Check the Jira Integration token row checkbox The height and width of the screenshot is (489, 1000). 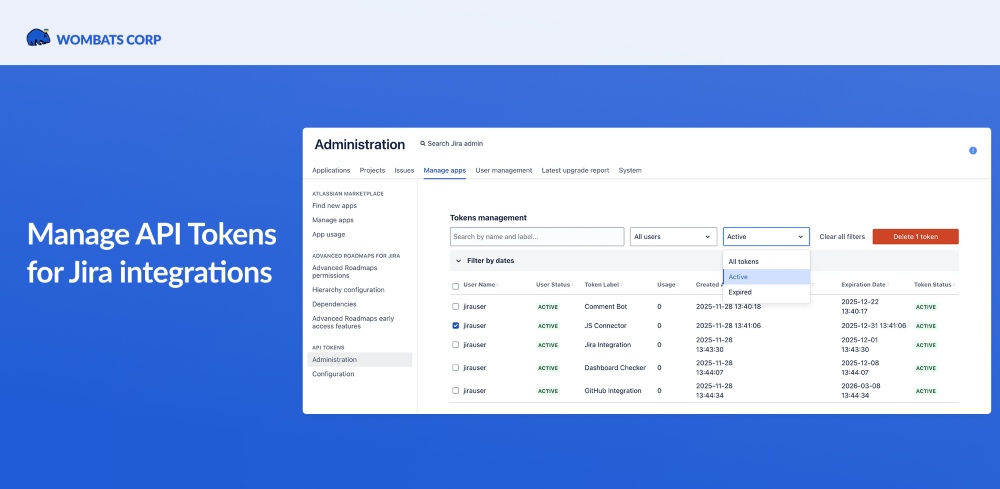pos(455,345)
